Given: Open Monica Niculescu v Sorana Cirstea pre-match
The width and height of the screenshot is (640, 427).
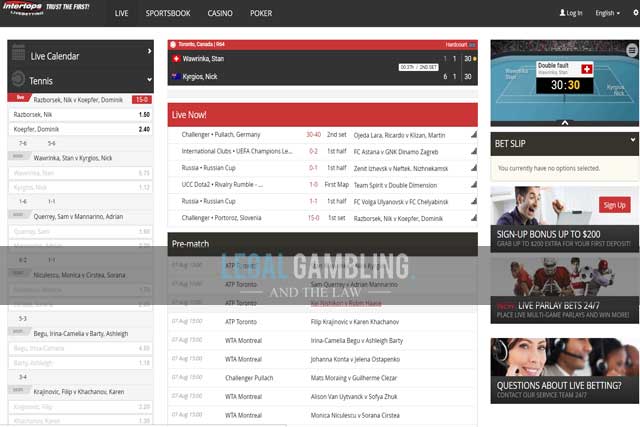Looking at the screenshot, I should point(355,415).
